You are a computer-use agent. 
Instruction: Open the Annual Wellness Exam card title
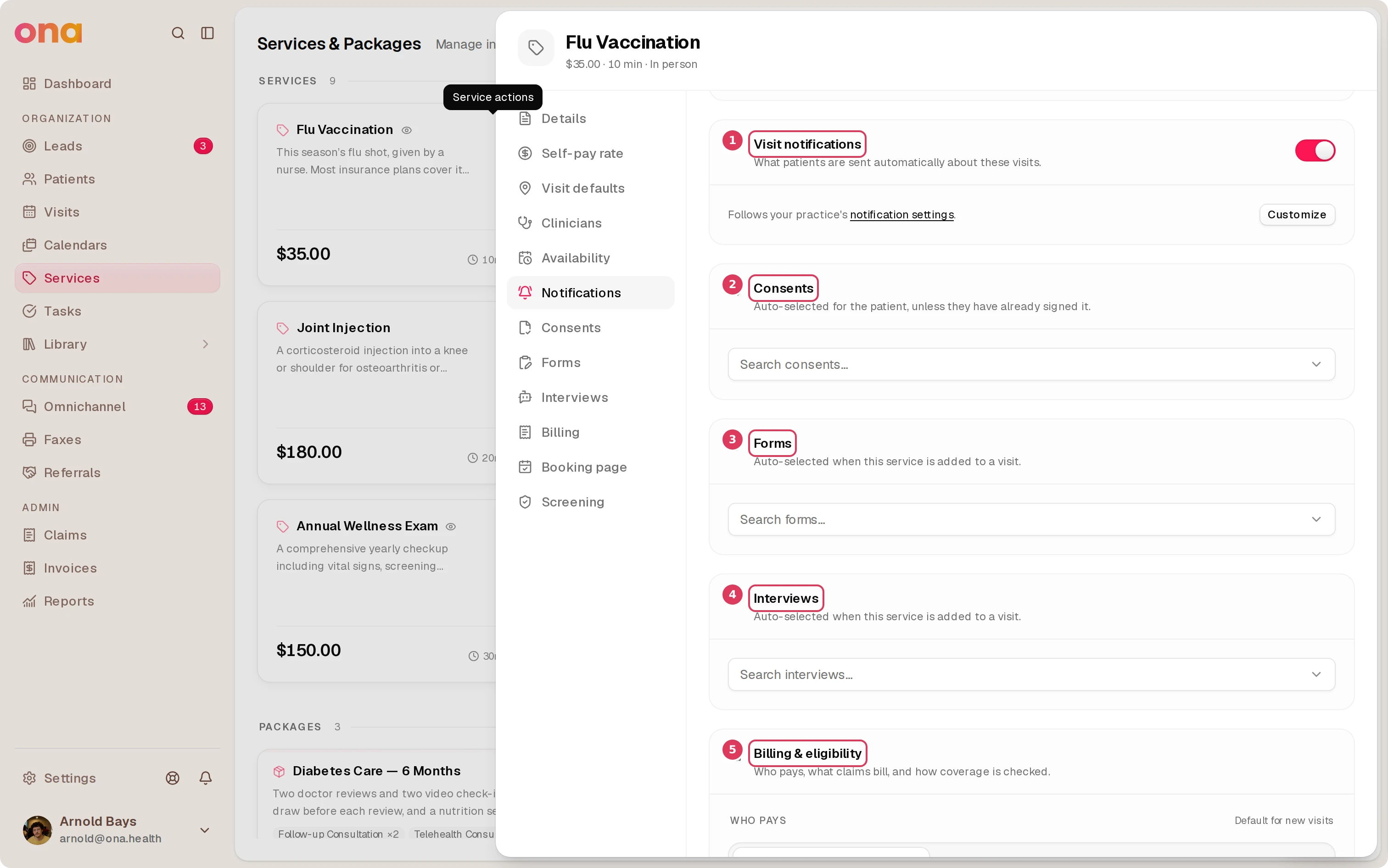pyautogui.click(x=367, y=526)
